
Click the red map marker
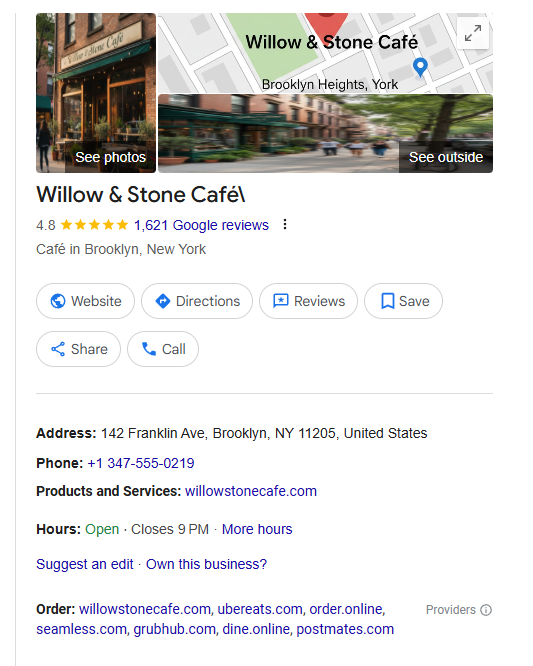tap(326, 25)
